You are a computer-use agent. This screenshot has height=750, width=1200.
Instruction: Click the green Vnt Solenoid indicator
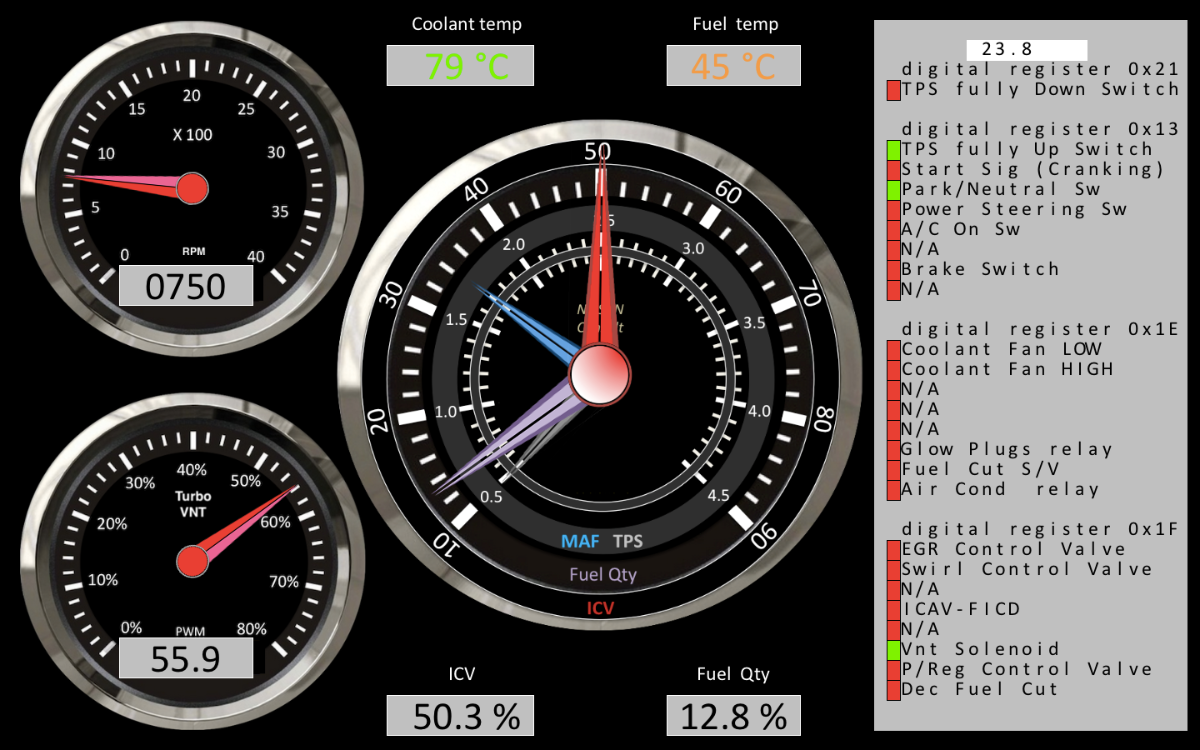(x=893, y=650)
